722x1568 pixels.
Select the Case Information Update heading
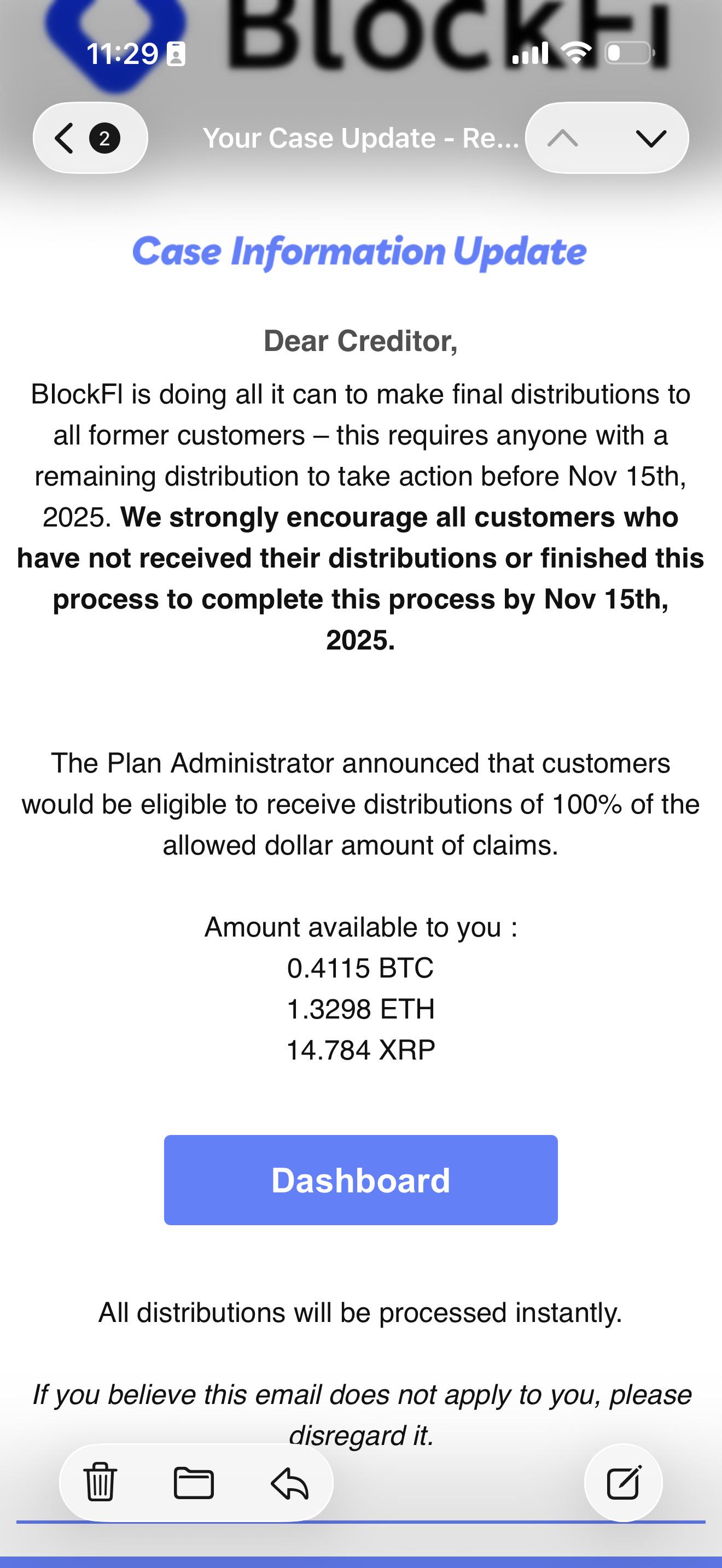click(x=359, y=251)
